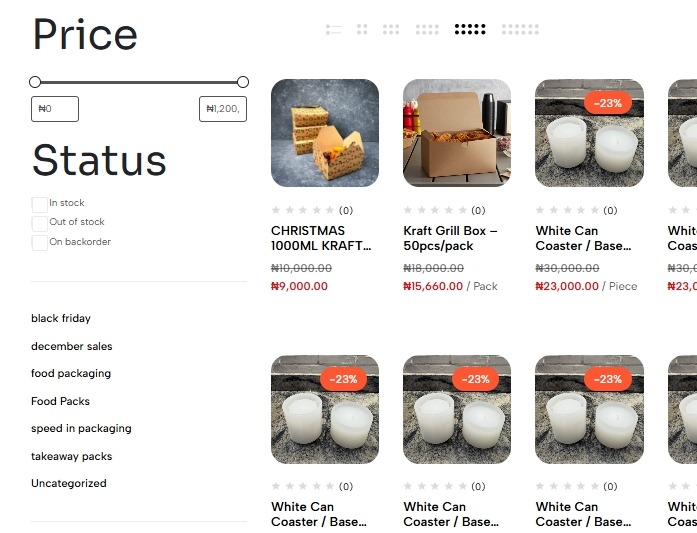This screenshot has width=697, height=533.
Task: Select the four-column grid view icon
Action: [427, 30]
